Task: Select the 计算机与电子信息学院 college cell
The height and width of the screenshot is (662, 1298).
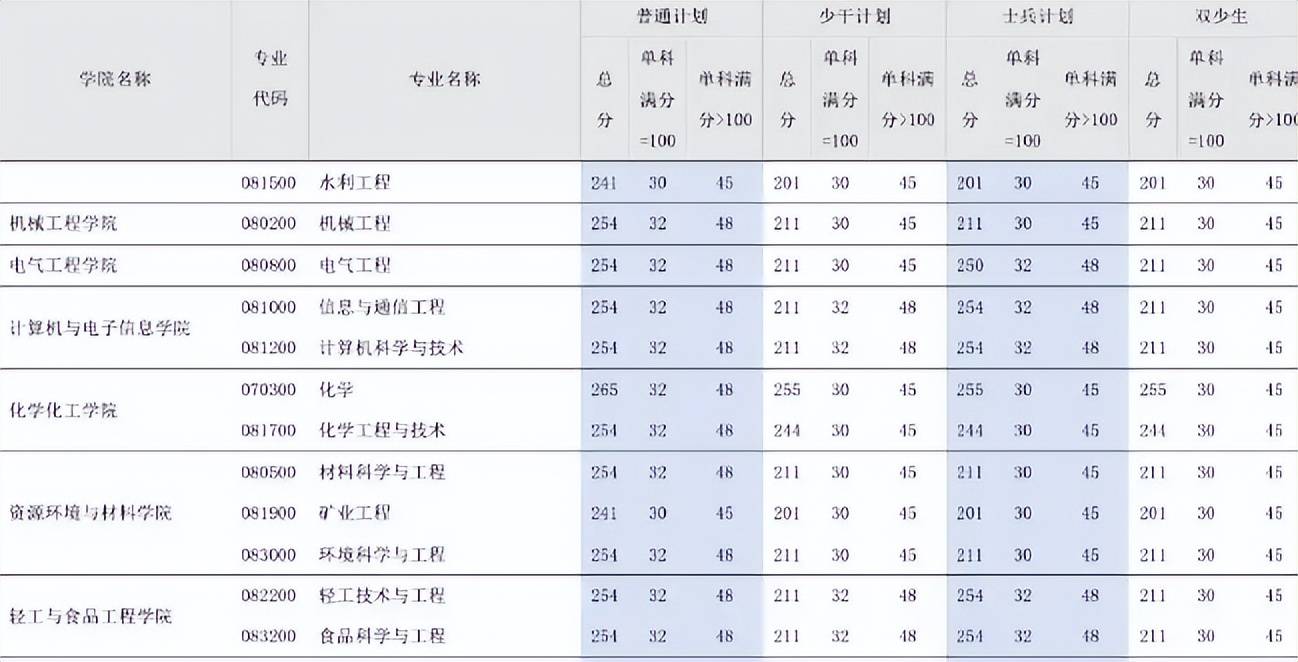Action: [x=99, y=328]
